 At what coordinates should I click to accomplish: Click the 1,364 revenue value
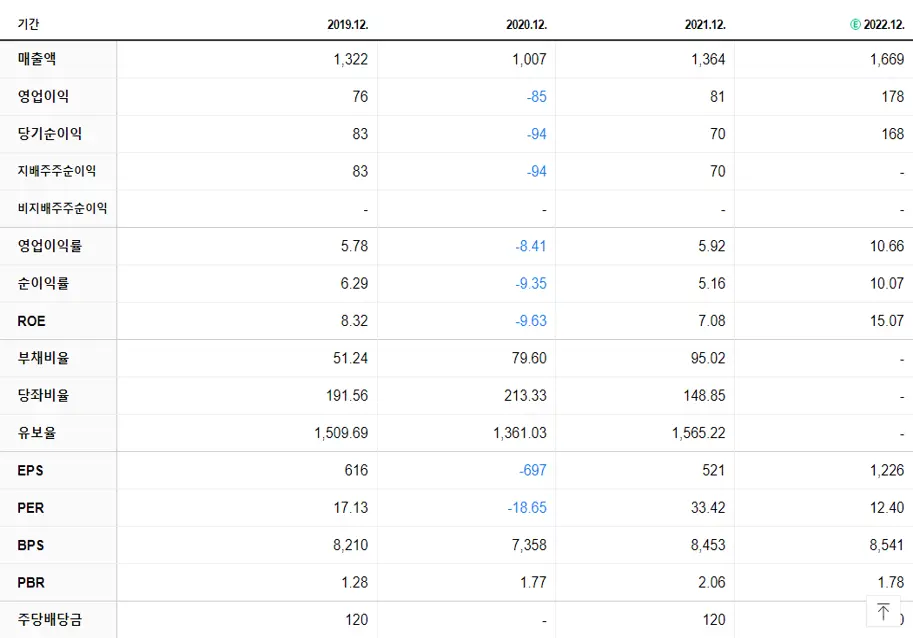[708, 59]
